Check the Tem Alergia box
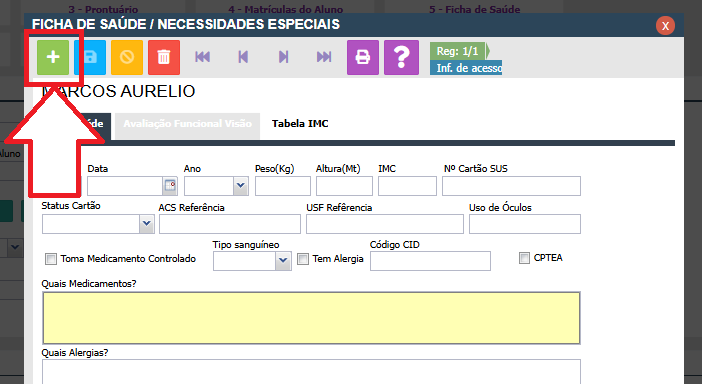The width and height of the screenshot is (705, 384). [x=303, y=259]
